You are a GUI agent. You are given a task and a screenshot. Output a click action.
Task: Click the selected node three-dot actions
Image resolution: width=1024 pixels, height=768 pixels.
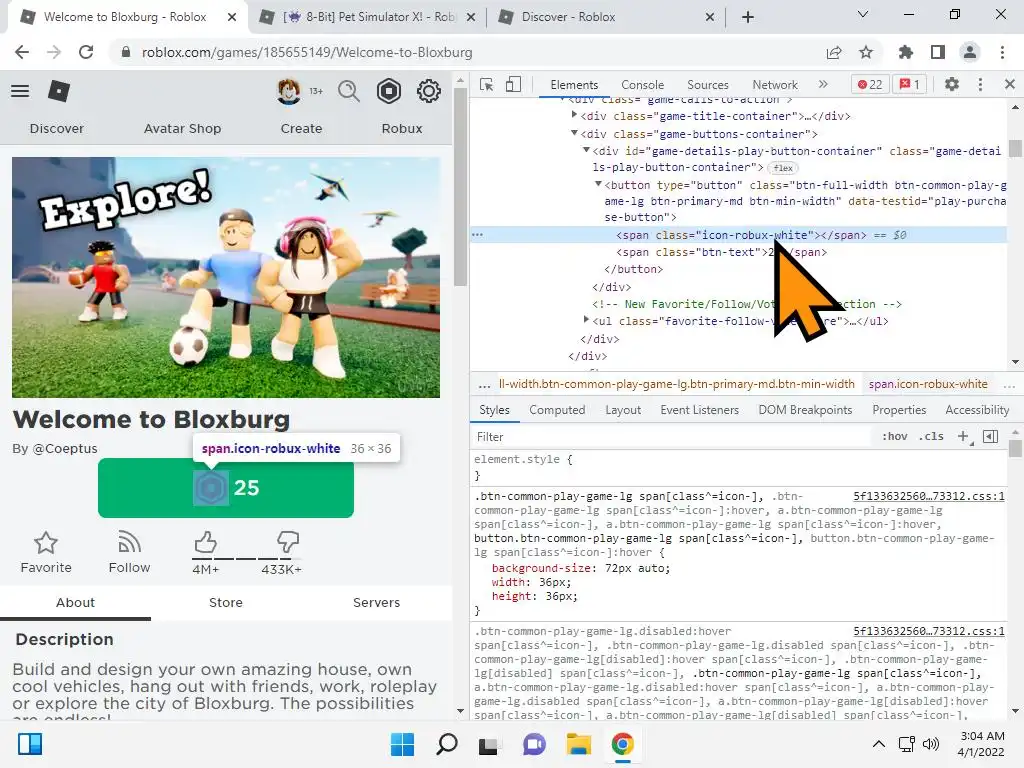click(478, 234)
